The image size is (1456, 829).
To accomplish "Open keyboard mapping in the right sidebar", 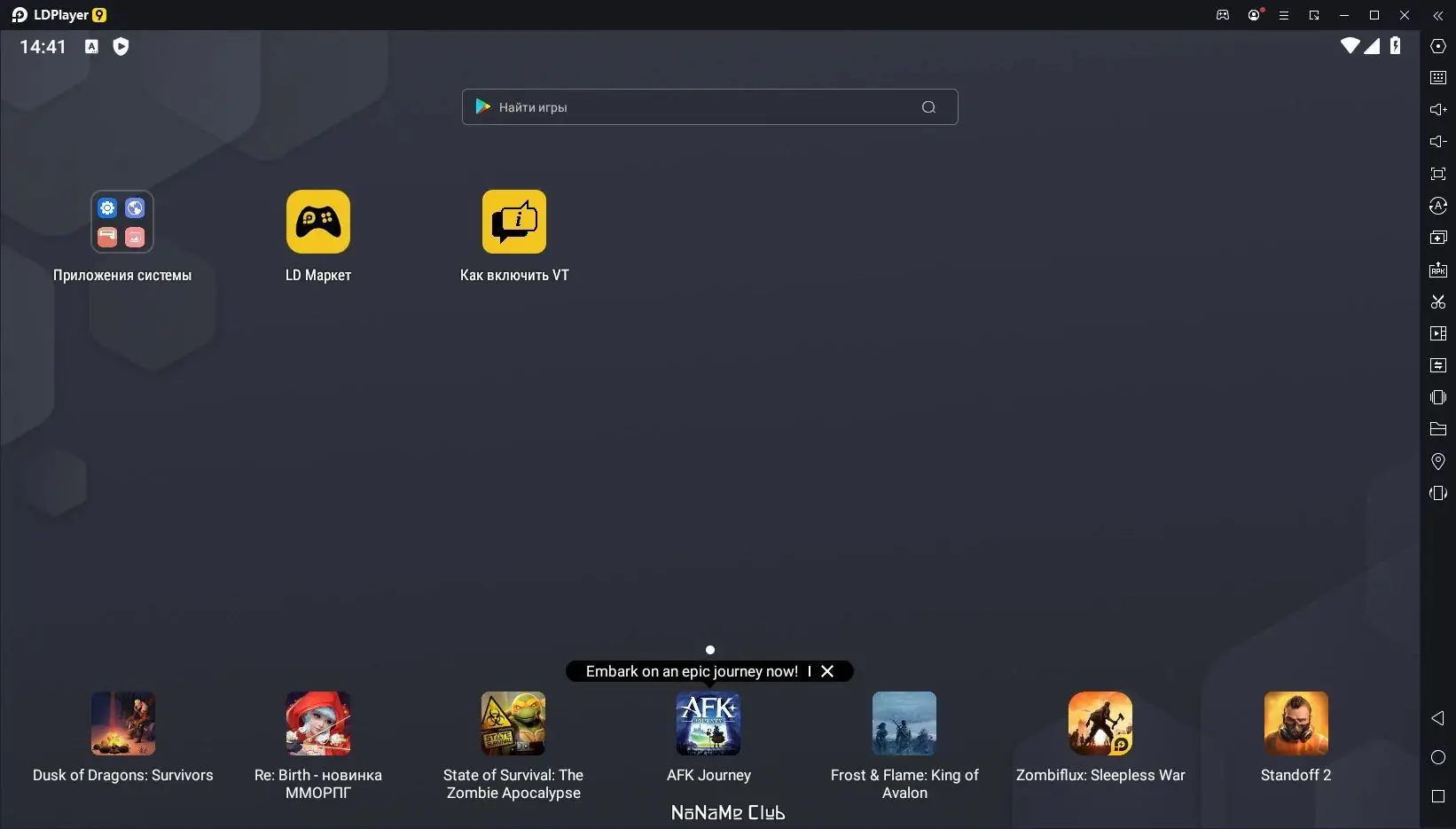I will (x=1438, y=78).
